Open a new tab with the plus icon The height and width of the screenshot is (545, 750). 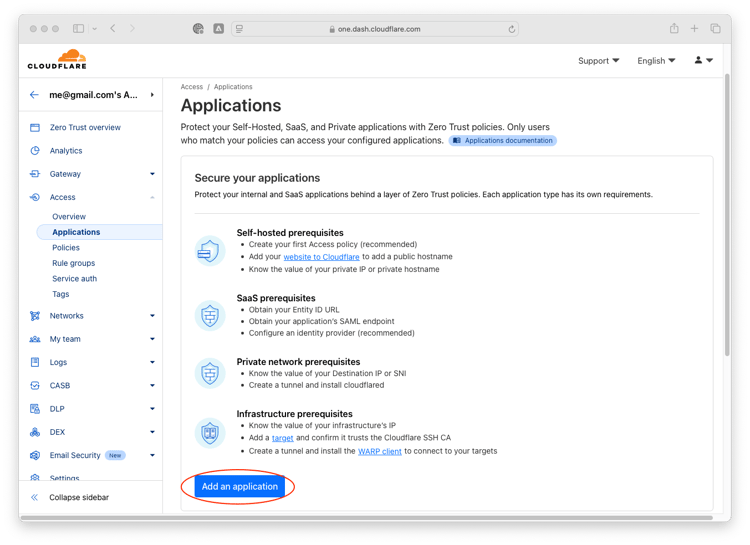coord(695,29)
